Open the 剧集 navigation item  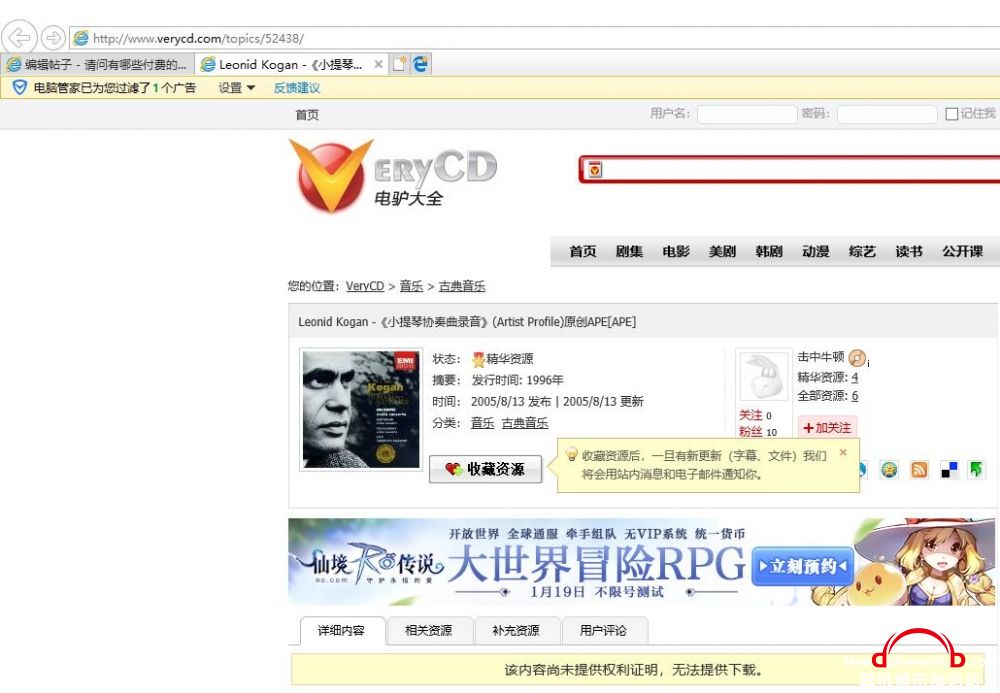point(629,251)
